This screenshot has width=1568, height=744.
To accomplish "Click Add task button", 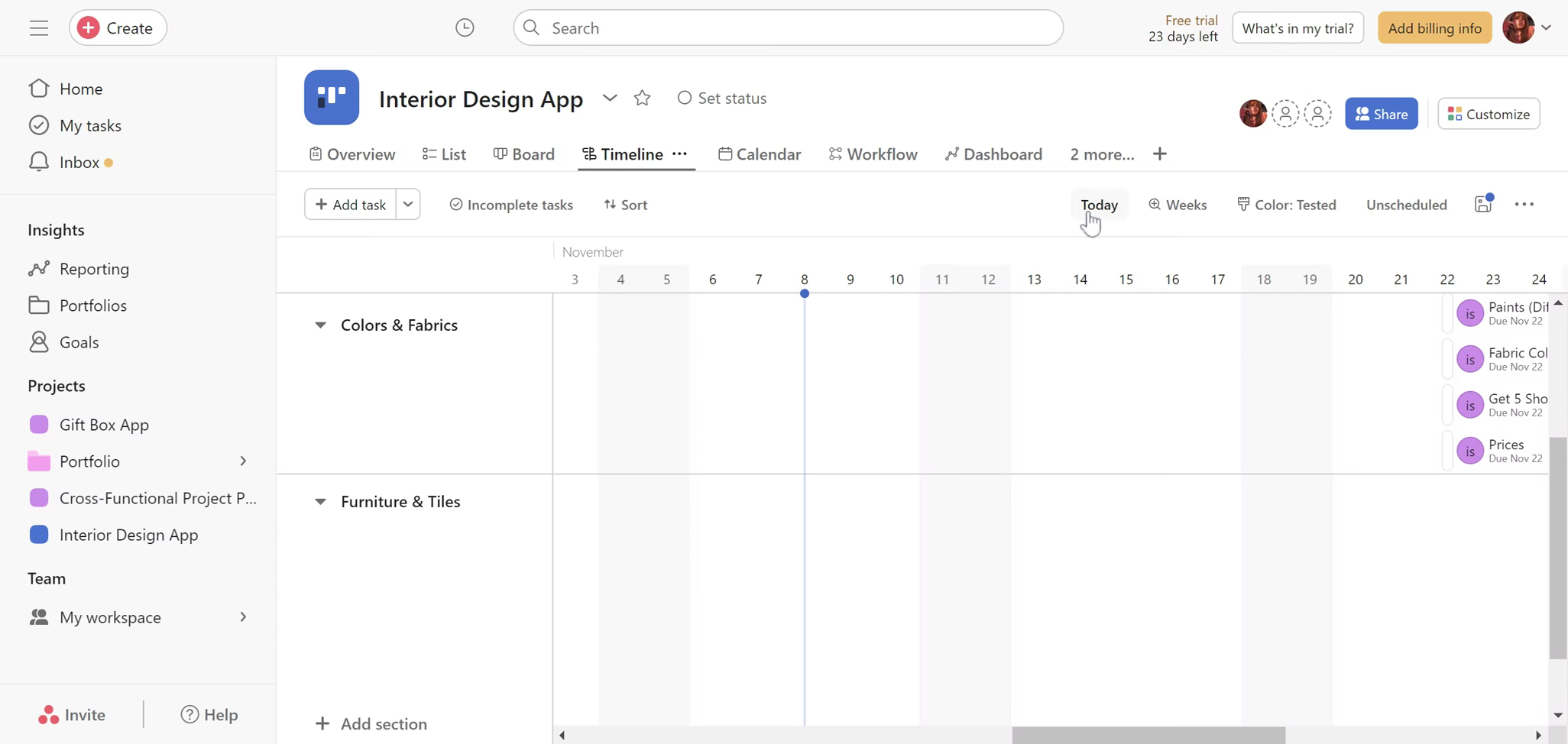I will point(351,205).
